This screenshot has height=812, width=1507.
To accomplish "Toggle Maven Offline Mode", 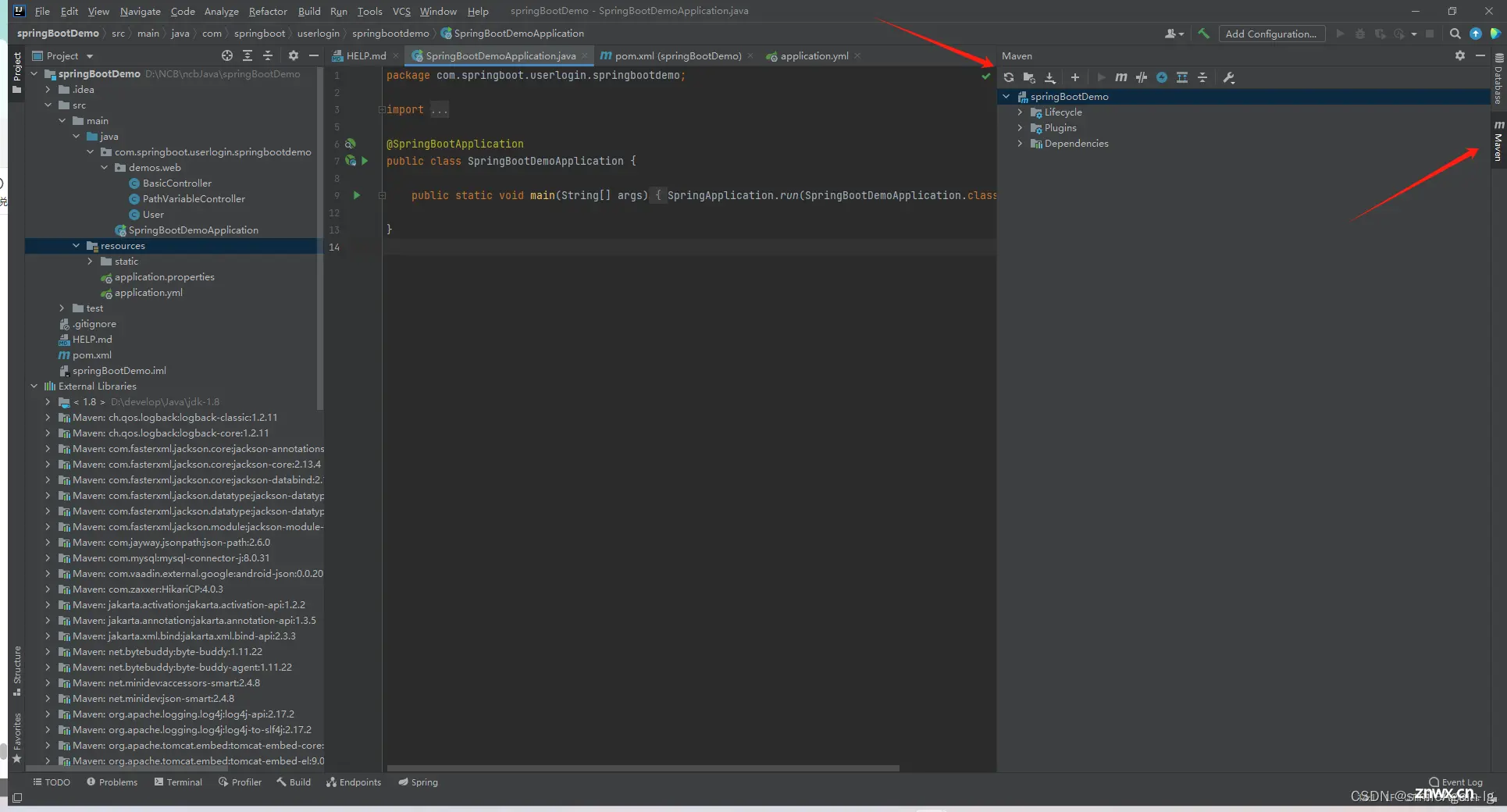I will [x=1142, y=77].
